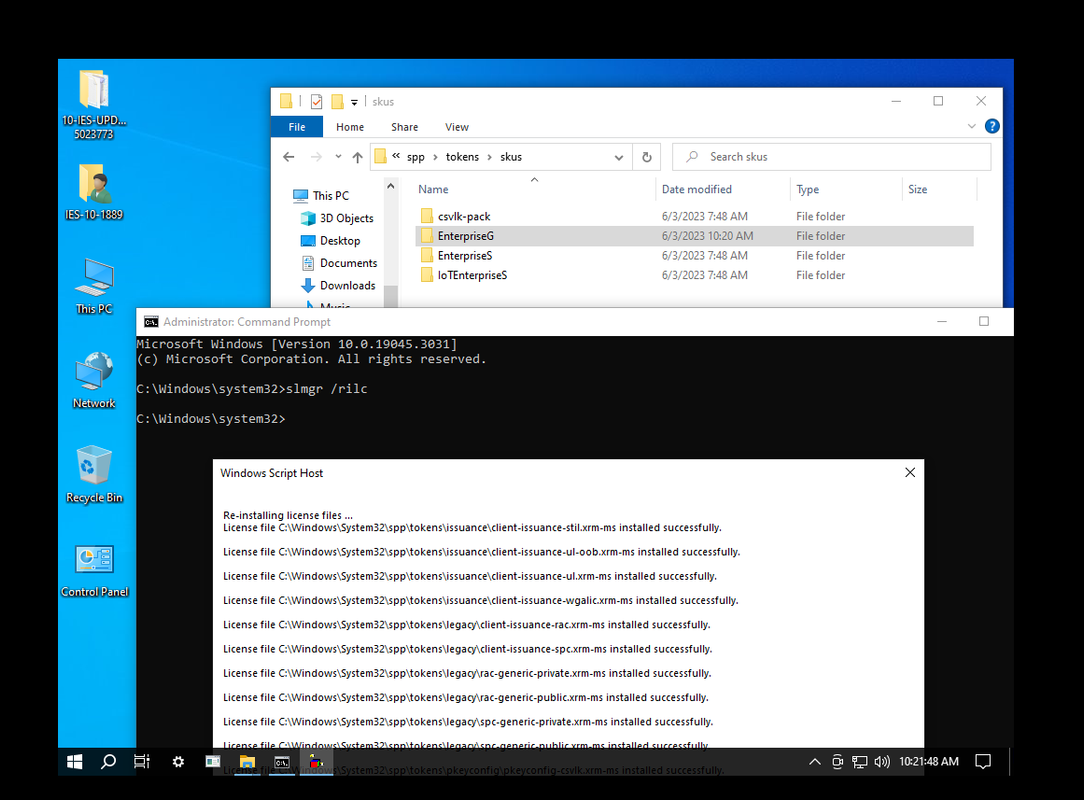Switch to Command Prompt on taskbar
The height and width of the screenshot is (800, 1084).
[282, 762]
